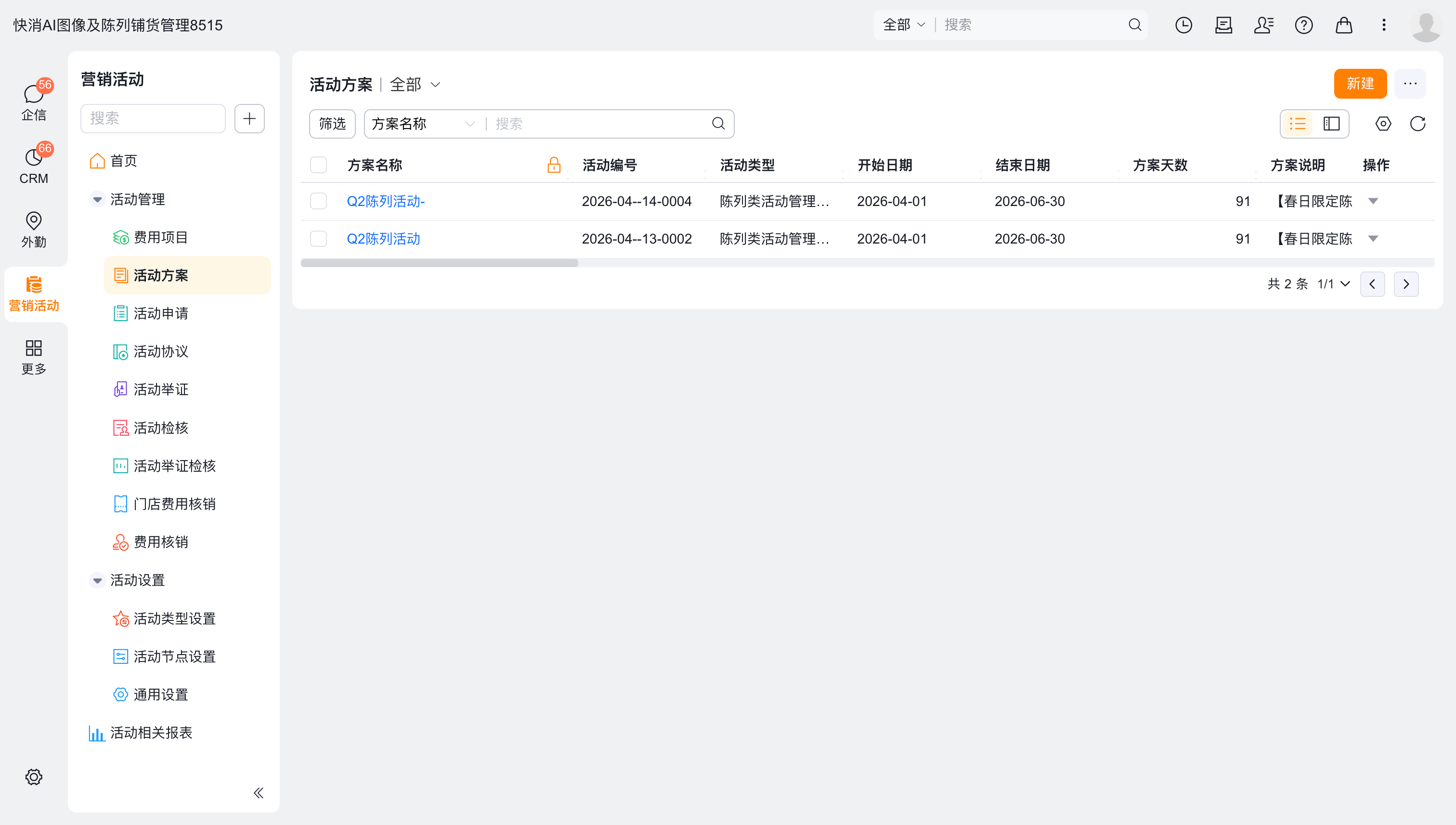This screenshot has height=825, width=1456.
Task: Open the shopping bag icon
Action: pyautogui.click(x=1344, y=25)
